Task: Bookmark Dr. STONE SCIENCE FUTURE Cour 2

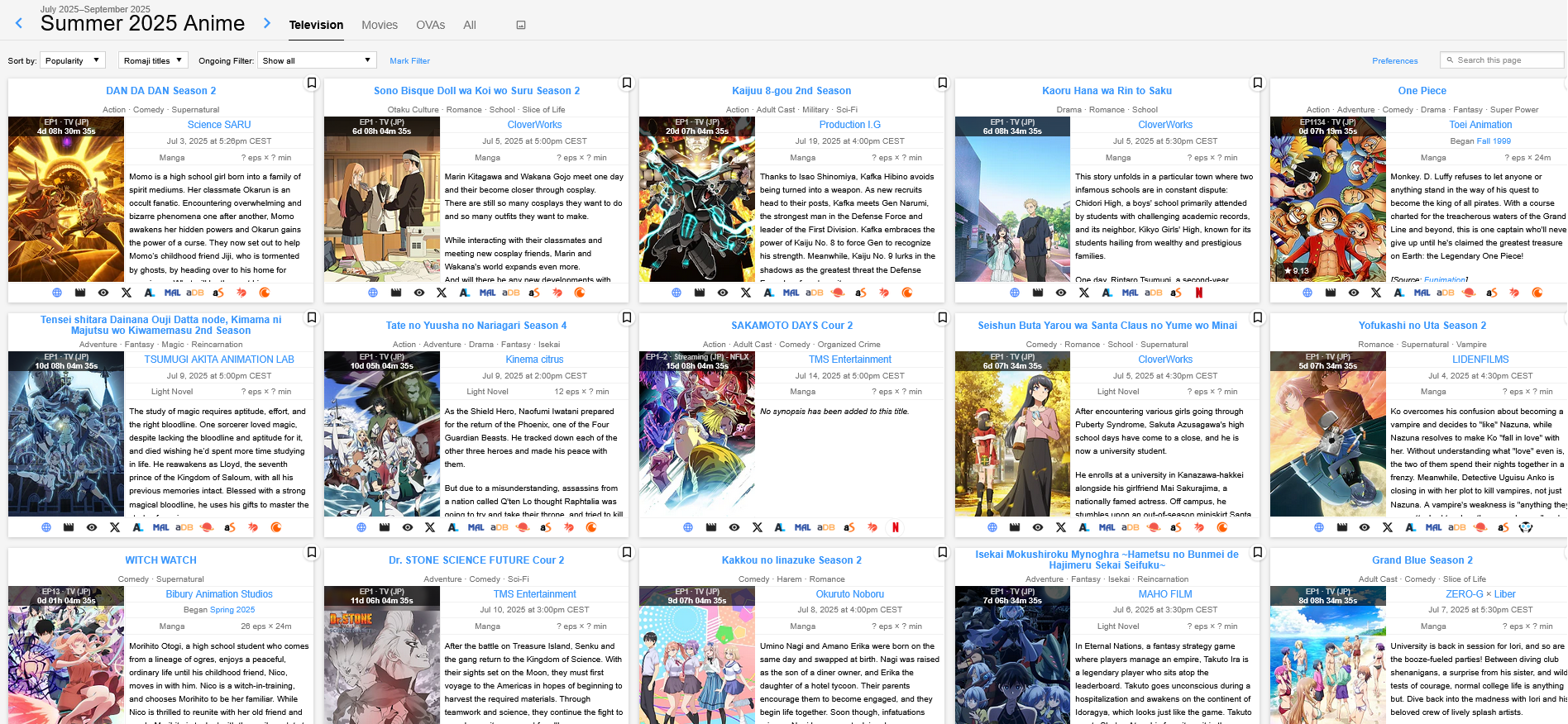Action: coord(627,552)
